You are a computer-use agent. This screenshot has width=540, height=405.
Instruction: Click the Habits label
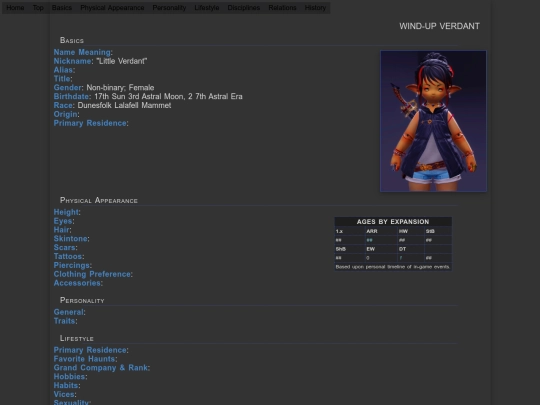66,386
